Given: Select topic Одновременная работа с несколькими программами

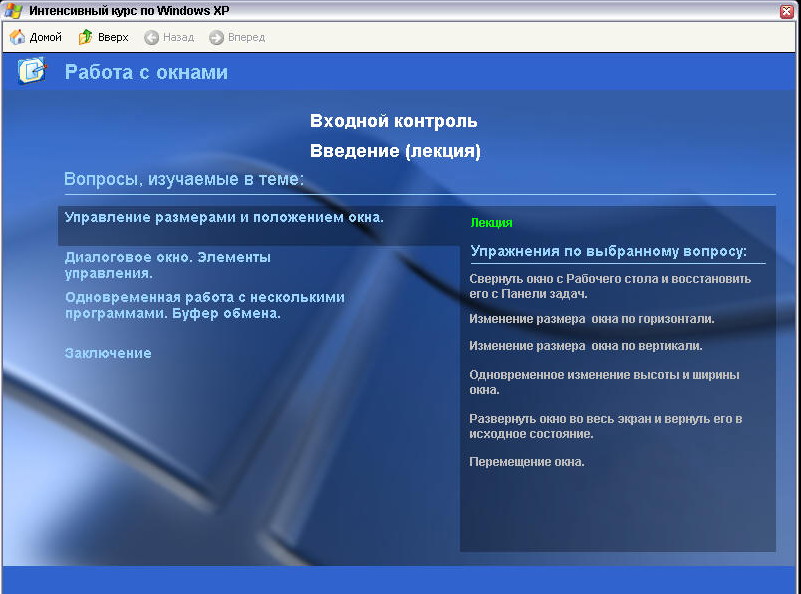Looking at the screenshot, I should (x=204, y=305).
